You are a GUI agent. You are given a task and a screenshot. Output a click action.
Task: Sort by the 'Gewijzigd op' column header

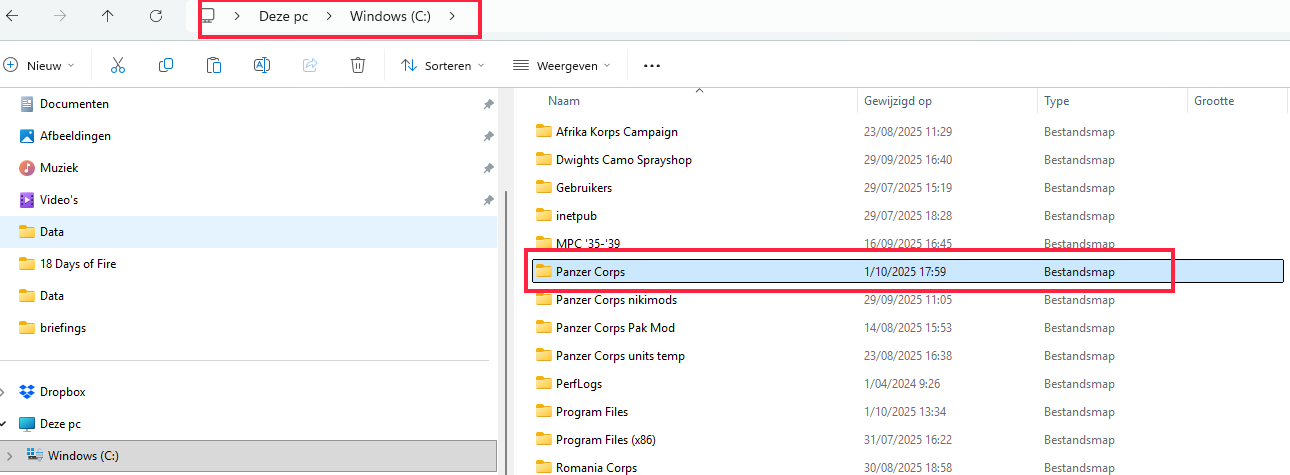coord(898,101)
